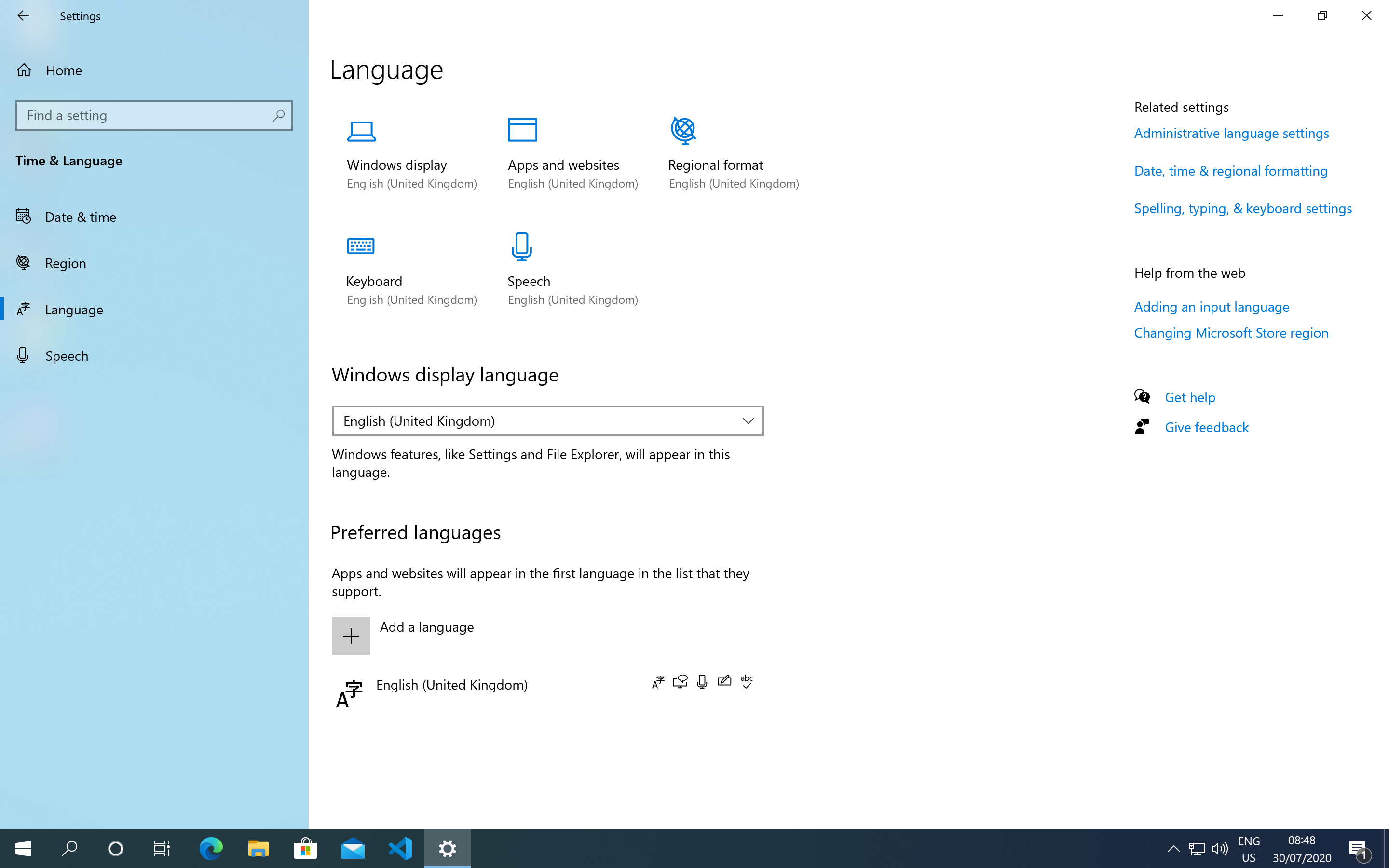The image size is (1389, 868).
Task: Select English (United Kingdom) in preferred languages
Action: click(547, 693)
